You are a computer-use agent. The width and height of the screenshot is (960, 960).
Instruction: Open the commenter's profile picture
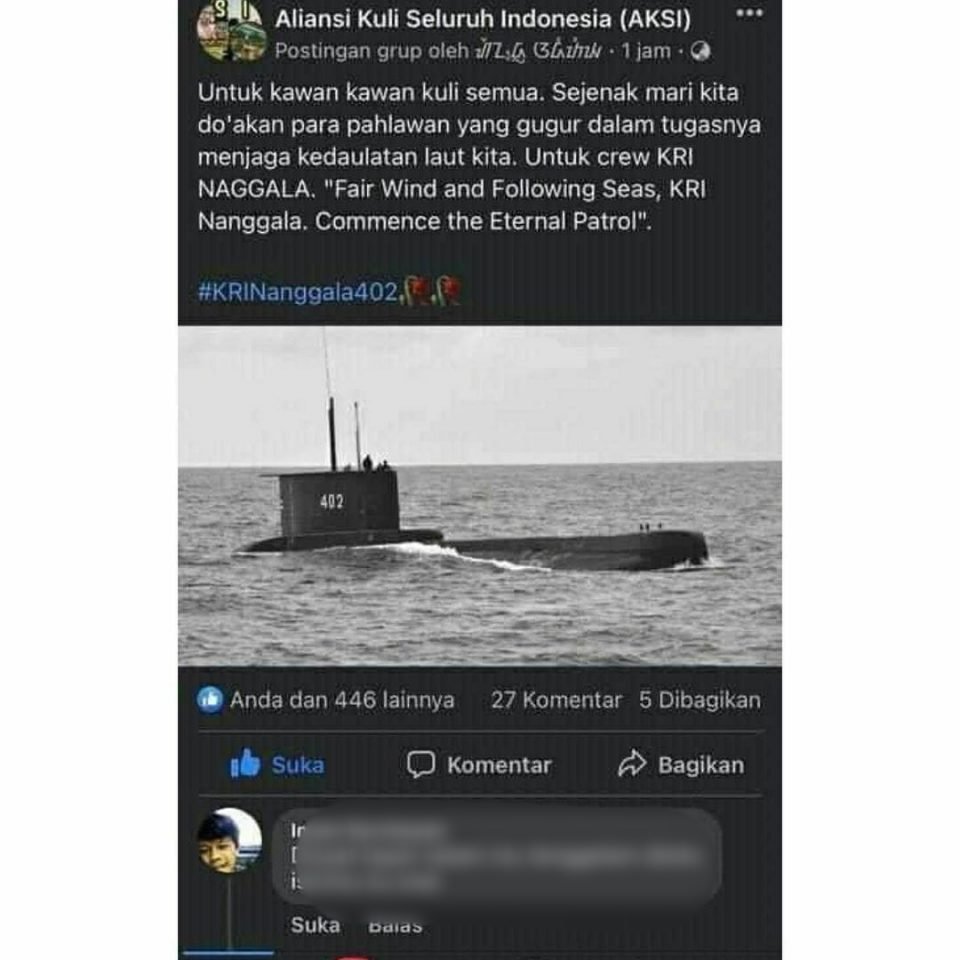[x=230, y=841]
